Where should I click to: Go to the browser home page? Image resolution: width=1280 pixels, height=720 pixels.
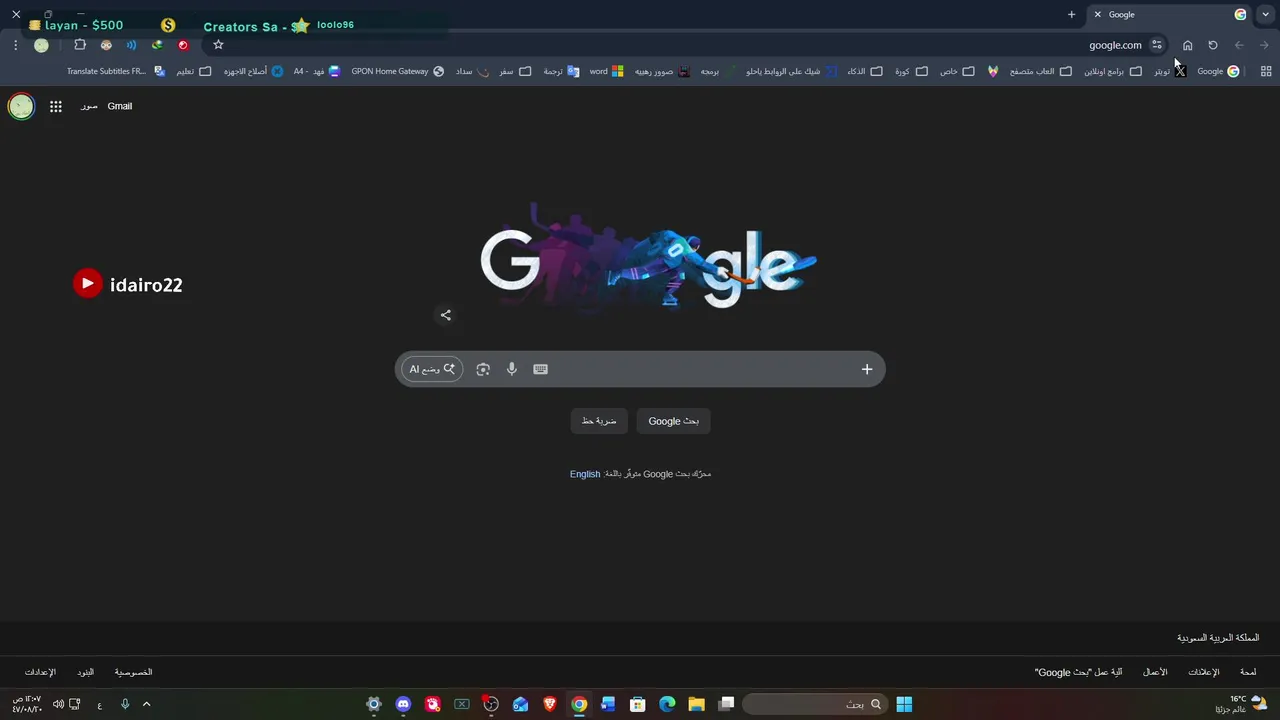pyautogui.click(x=1188, y=45)
